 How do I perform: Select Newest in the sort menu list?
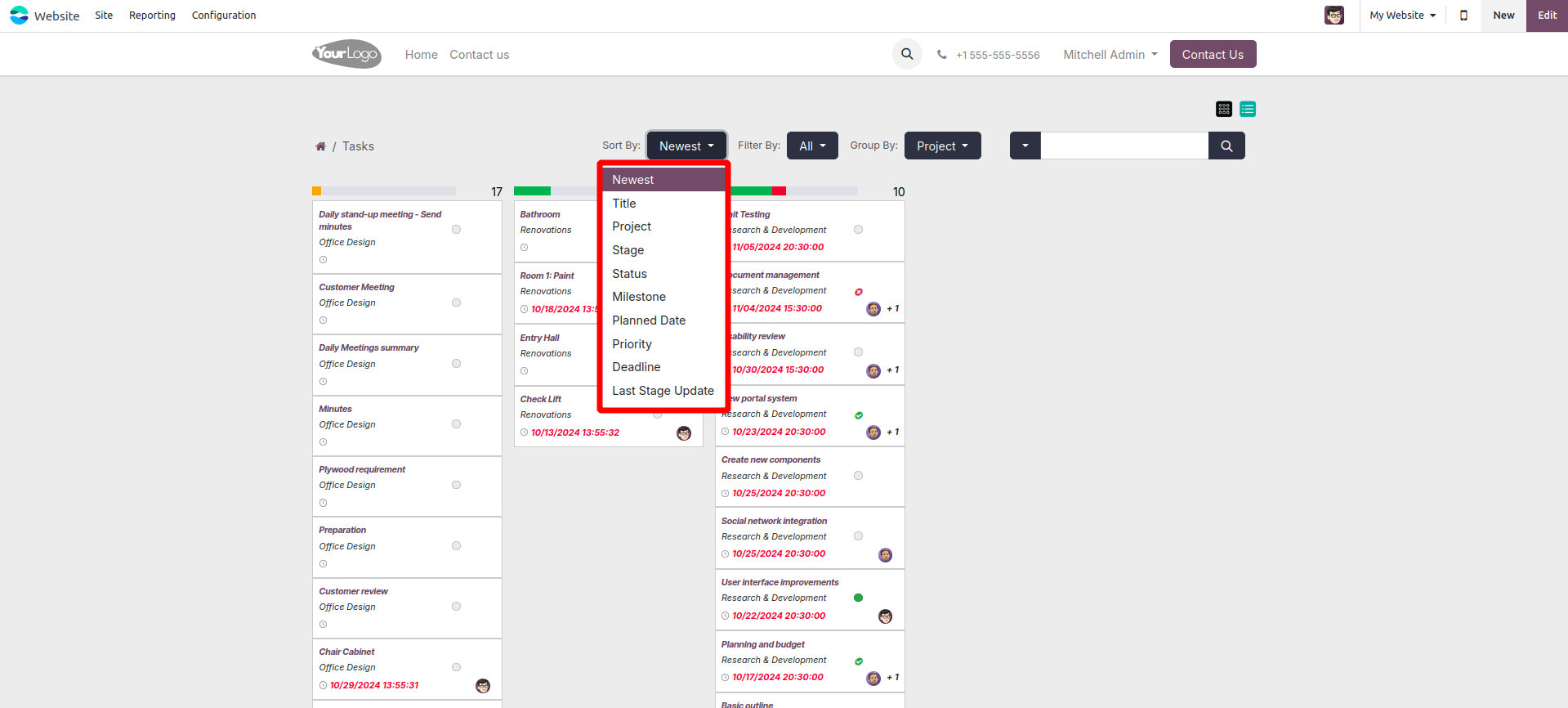(x=663, y=180)
